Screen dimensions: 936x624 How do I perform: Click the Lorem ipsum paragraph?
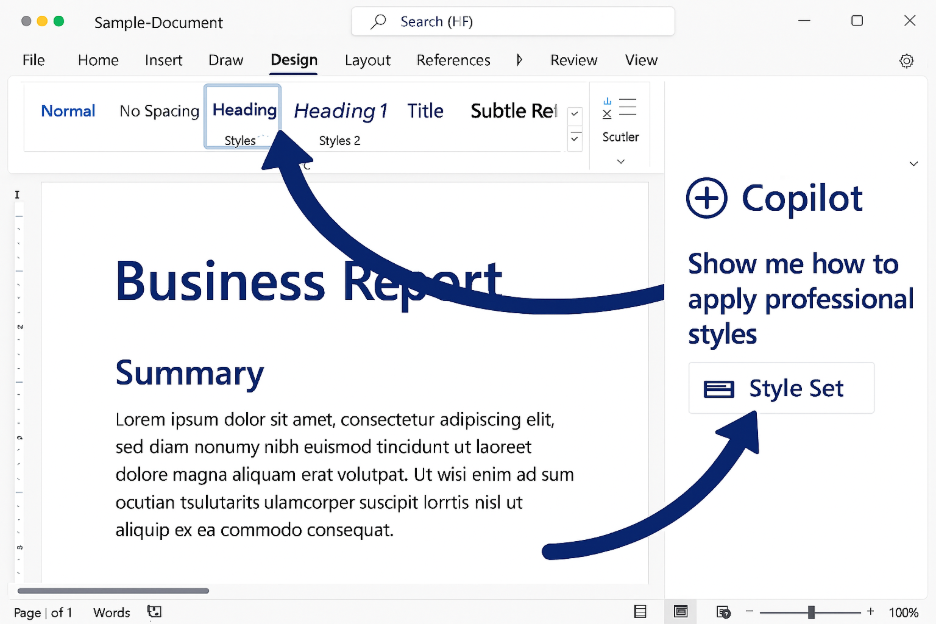pos(344,475)
